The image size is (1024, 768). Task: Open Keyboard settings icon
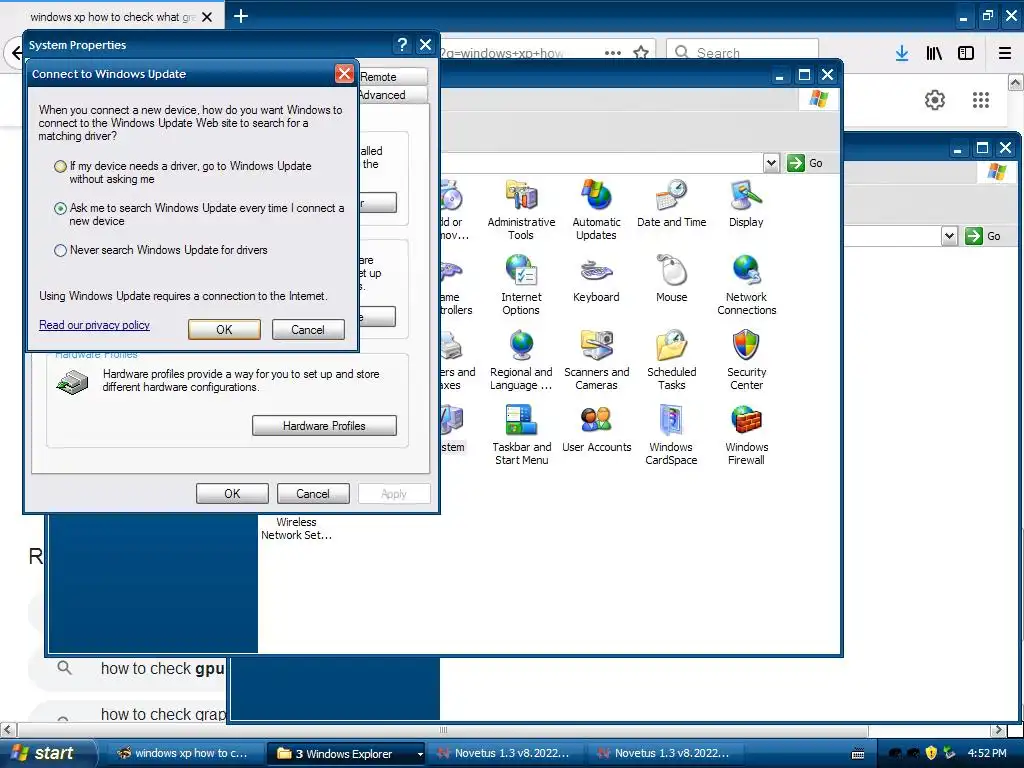596,278
